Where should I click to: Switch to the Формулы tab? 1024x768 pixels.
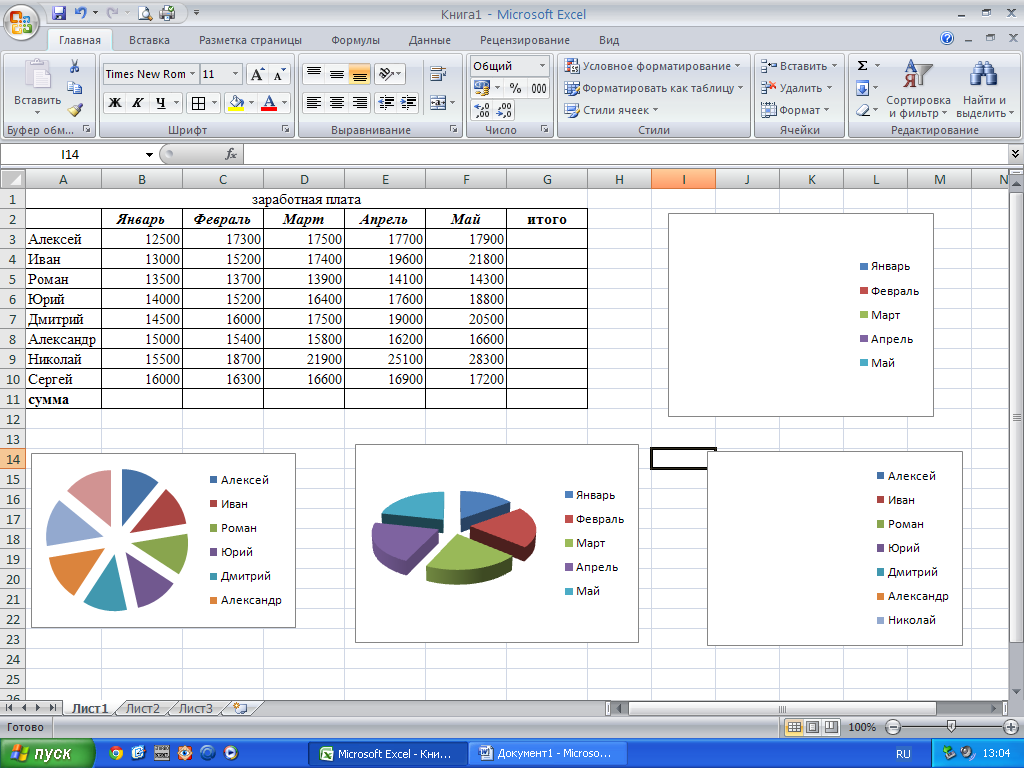(355, 40)
